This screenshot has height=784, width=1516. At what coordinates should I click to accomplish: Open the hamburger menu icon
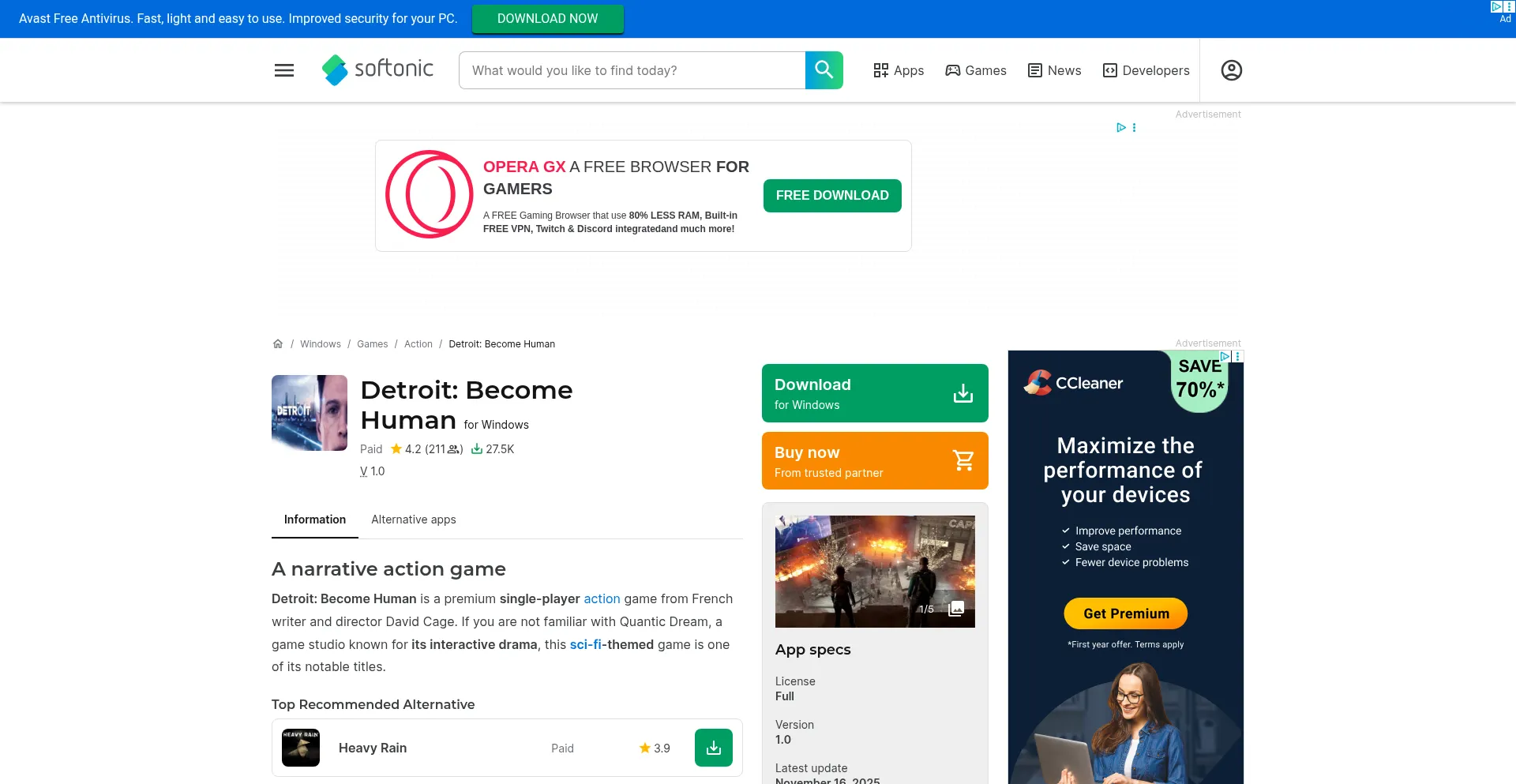(x=284, y=70)
